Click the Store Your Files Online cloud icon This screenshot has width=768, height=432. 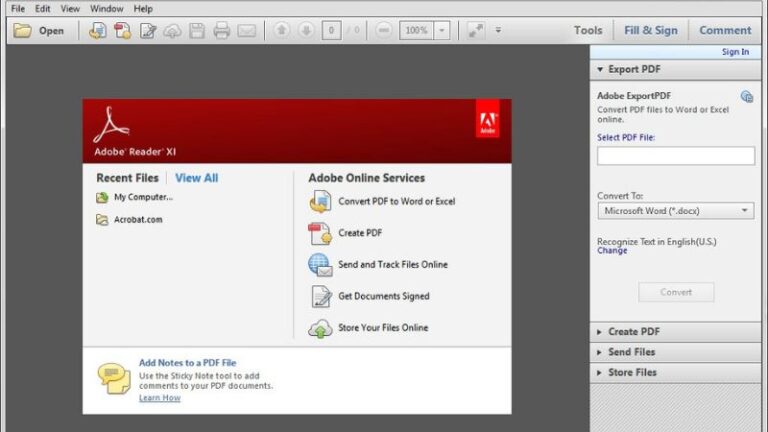[320, 329]
